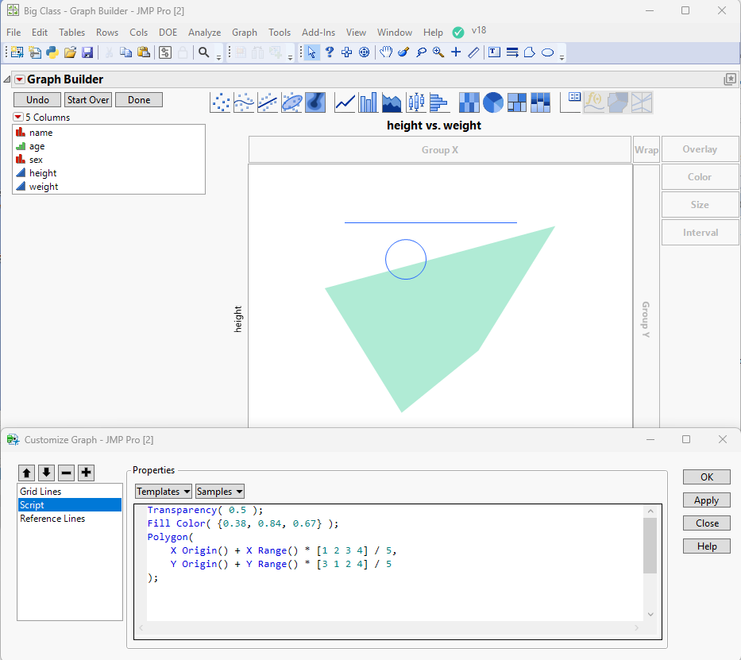Select the Line chart element icon
This screenshot has width=741, height=660.
(x=345, y=102)
